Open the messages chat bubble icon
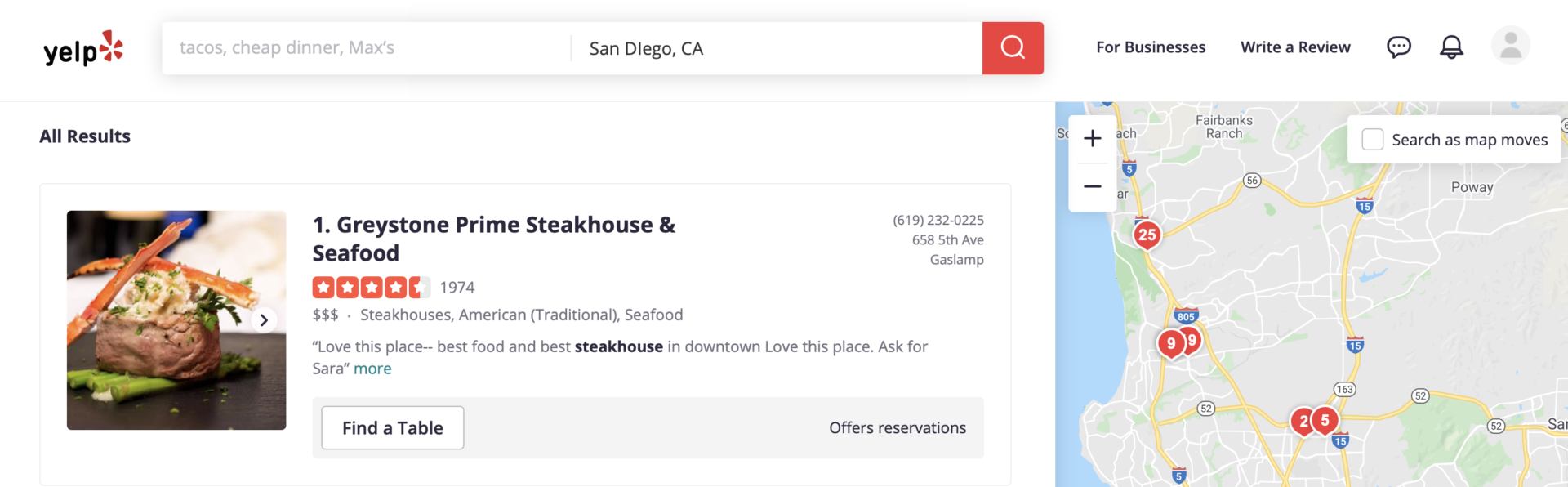 click(1399, 47)
